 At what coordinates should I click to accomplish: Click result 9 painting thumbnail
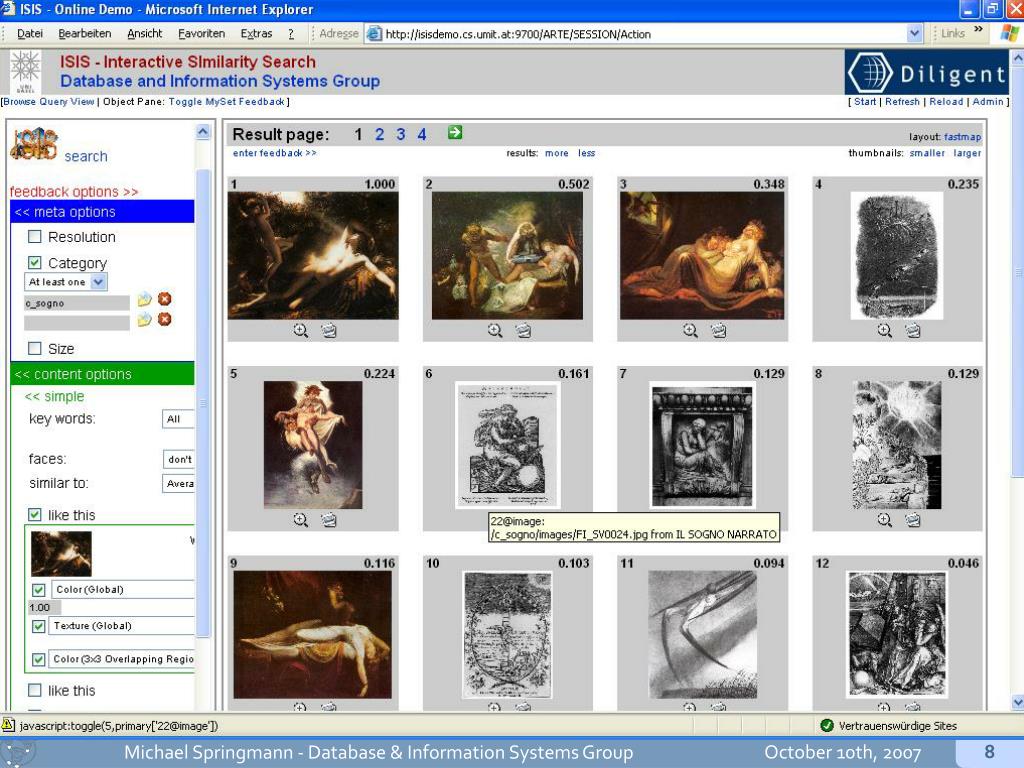(313, 634)
